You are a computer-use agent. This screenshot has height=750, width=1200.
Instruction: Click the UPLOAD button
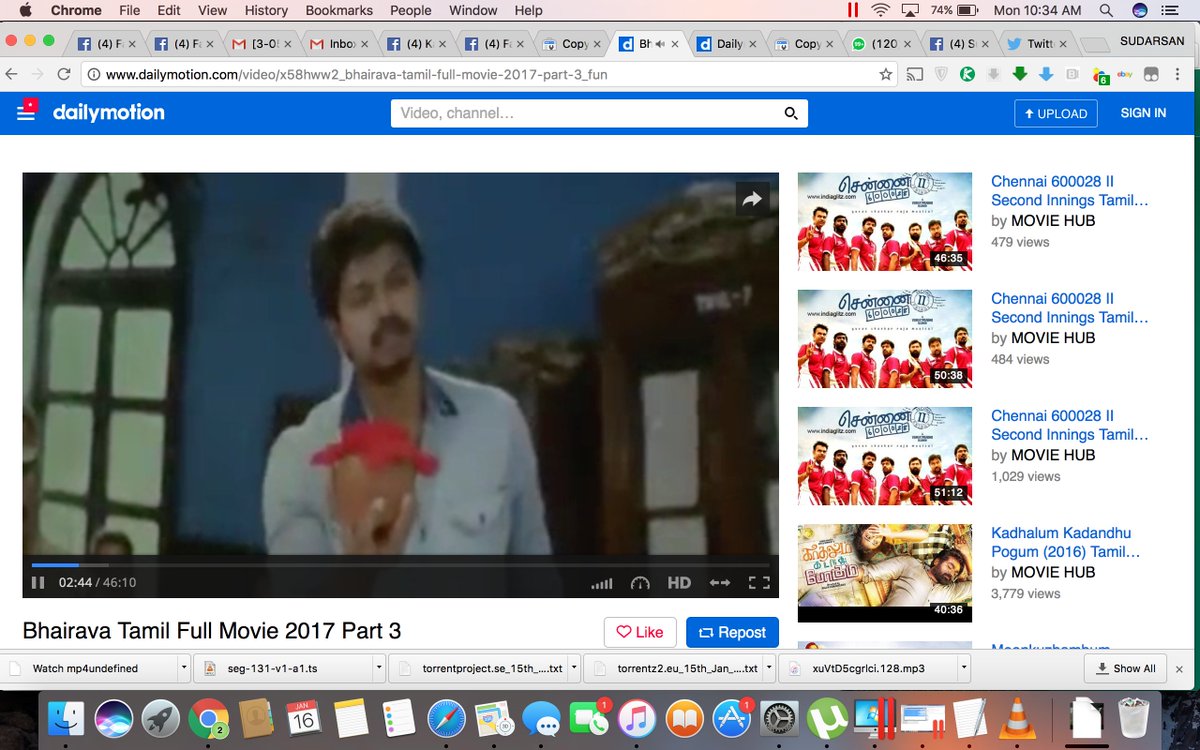click(1055, 113)
